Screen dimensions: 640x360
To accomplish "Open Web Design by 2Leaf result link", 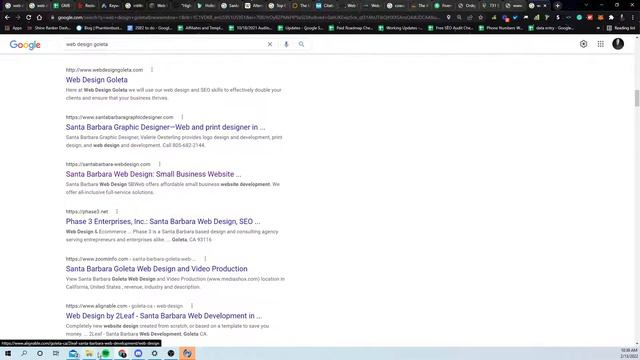I will pyautogui.click(x=164, y=316).
